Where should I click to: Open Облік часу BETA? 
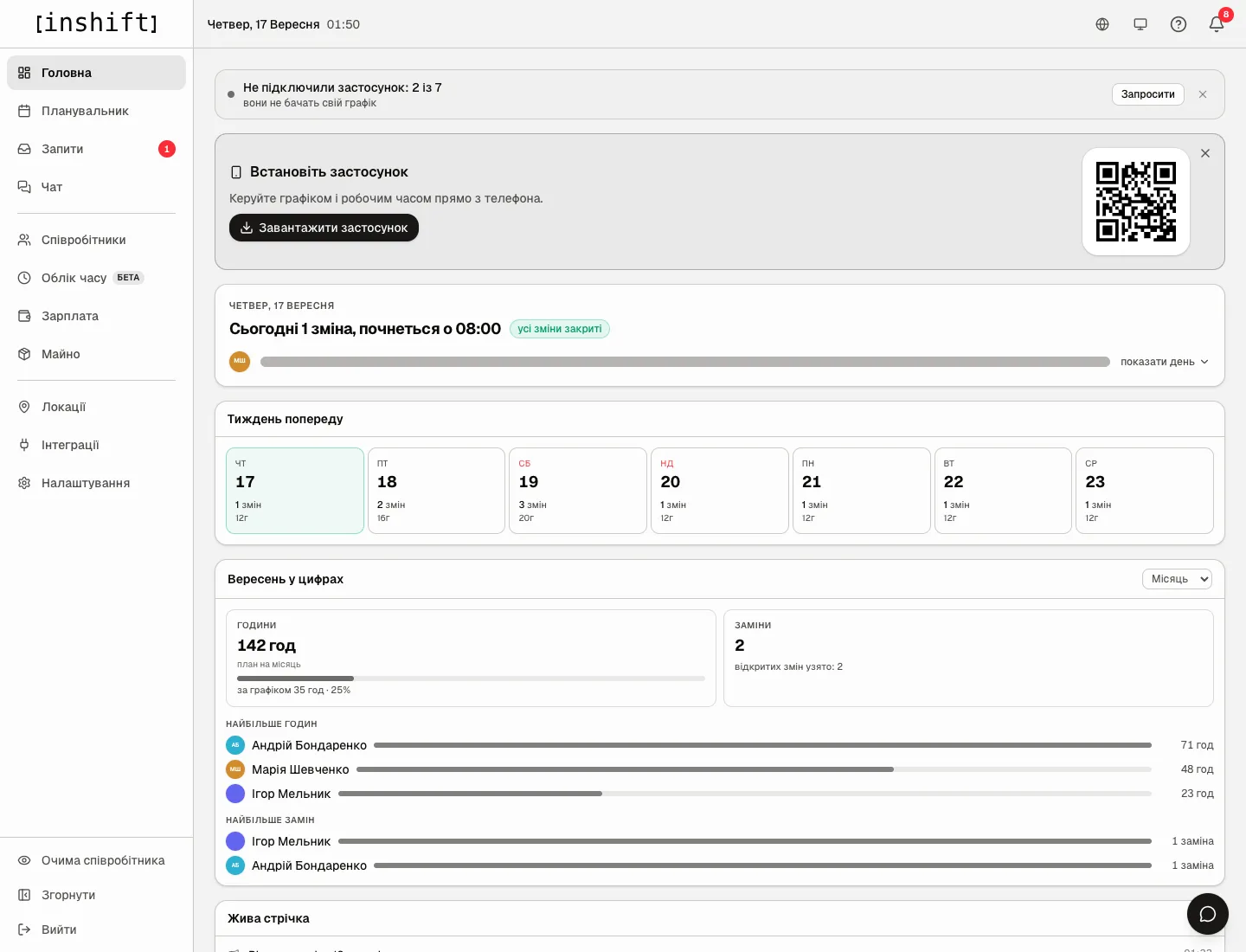tap(96, 278)
